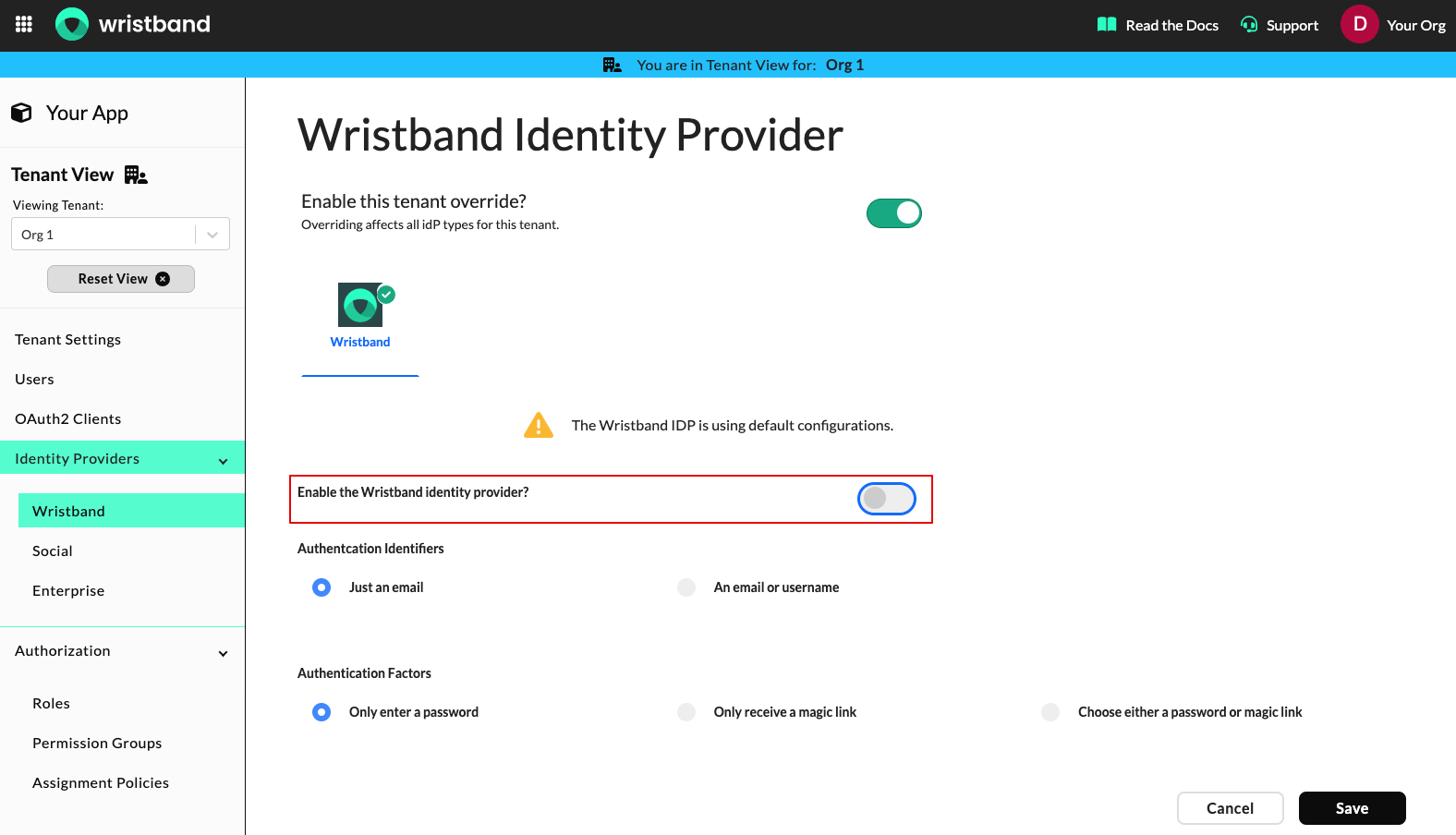Collapse the Authorization section chevron
1456x835 pixels.
(223, 653)
